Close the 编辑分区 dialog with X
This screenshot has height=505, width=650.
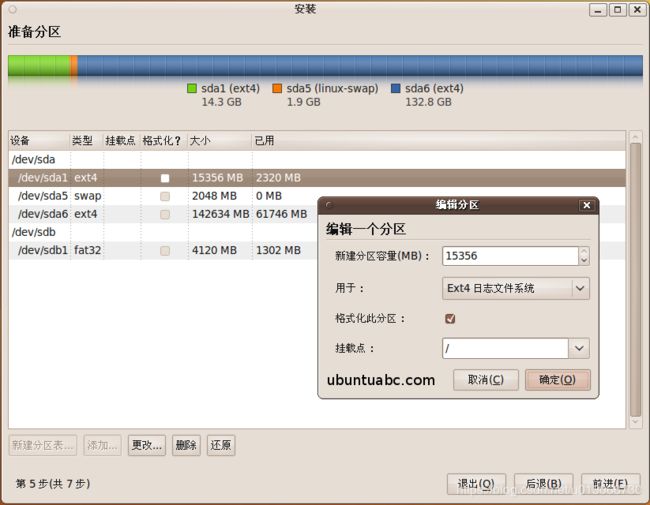tap(586, 205)
